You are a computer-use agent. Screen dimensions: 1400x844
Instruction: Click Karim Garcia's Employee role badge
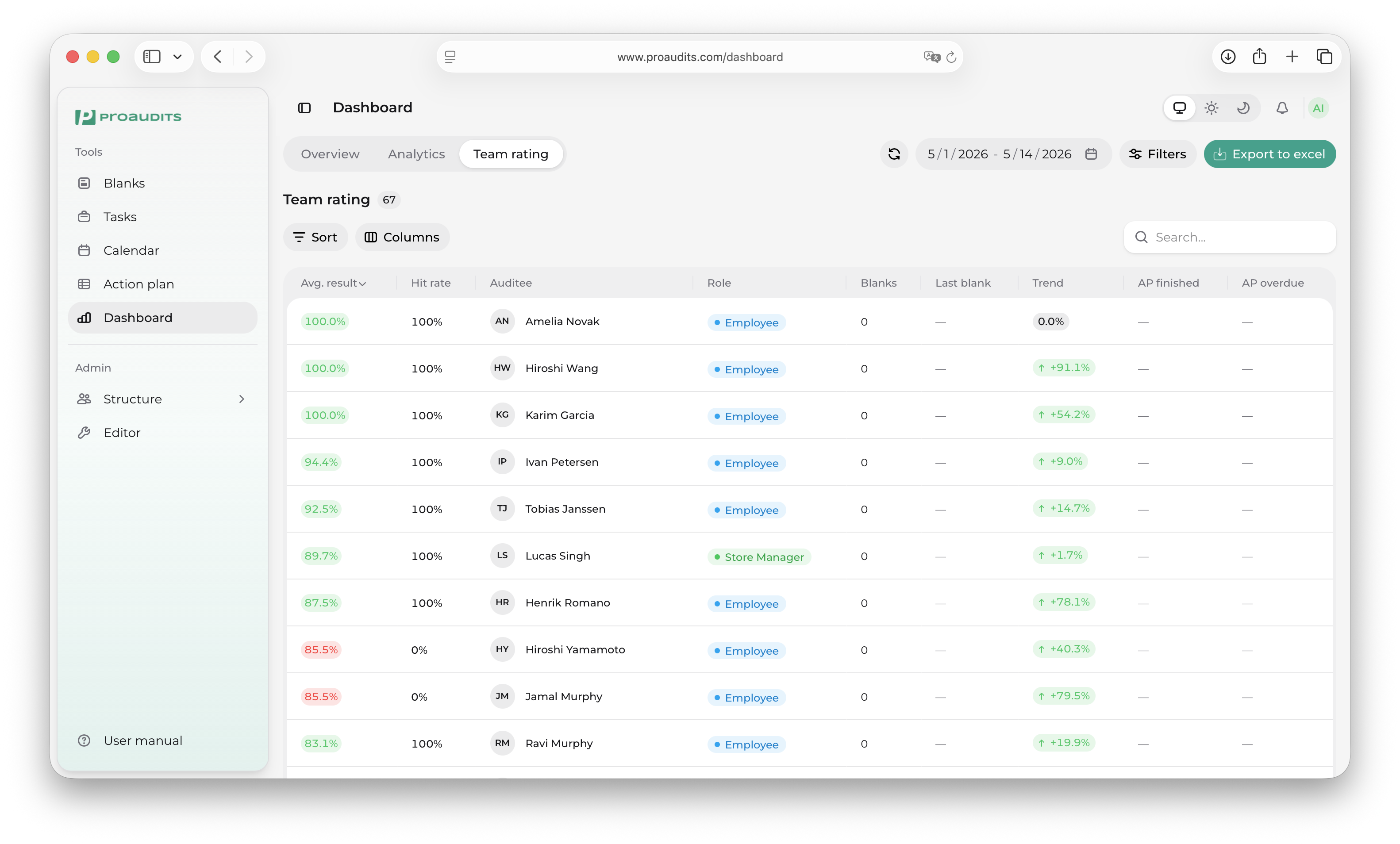point(746,416)
